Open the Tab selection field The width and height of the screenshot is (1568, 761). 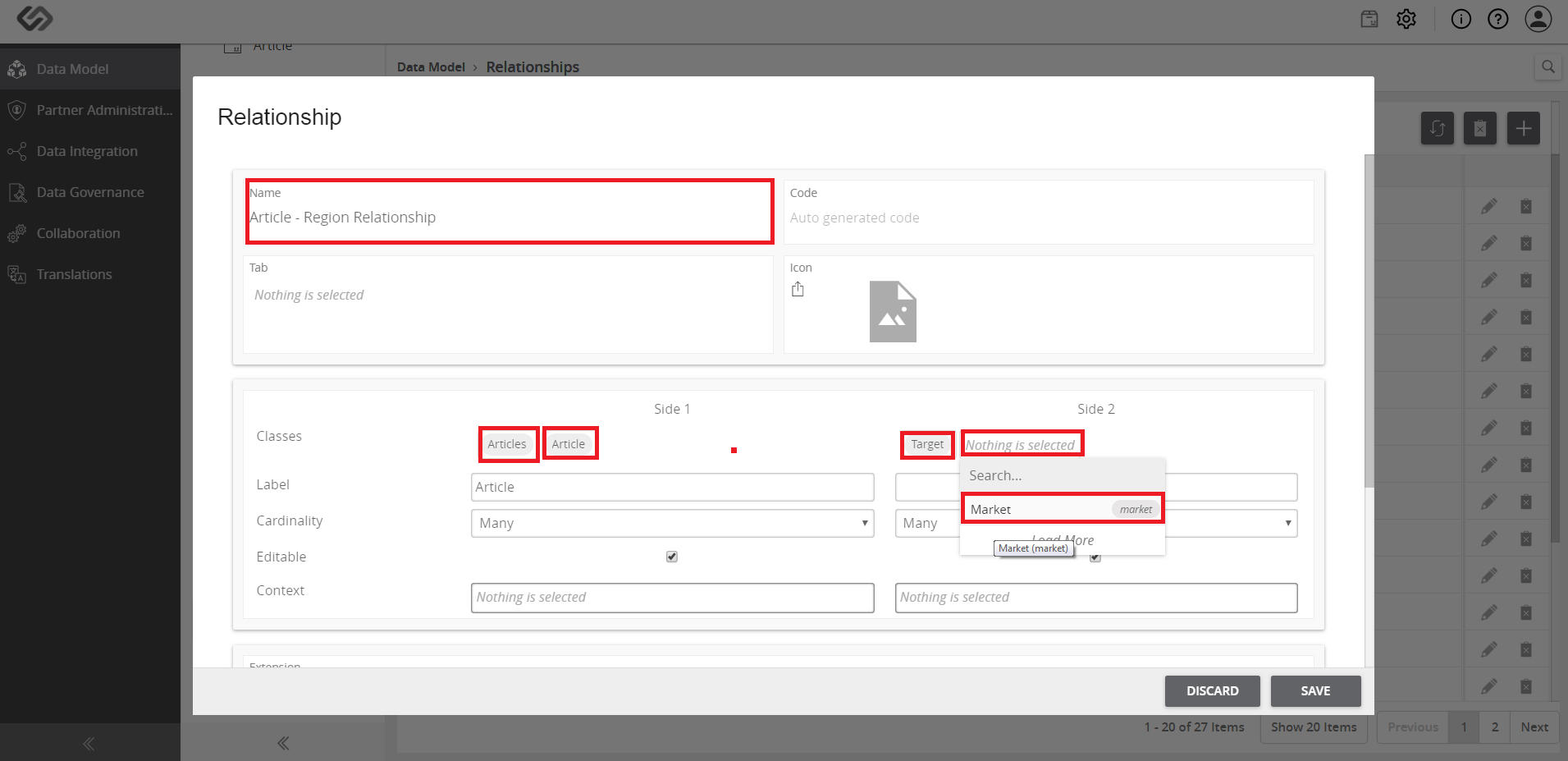[508, 305]
